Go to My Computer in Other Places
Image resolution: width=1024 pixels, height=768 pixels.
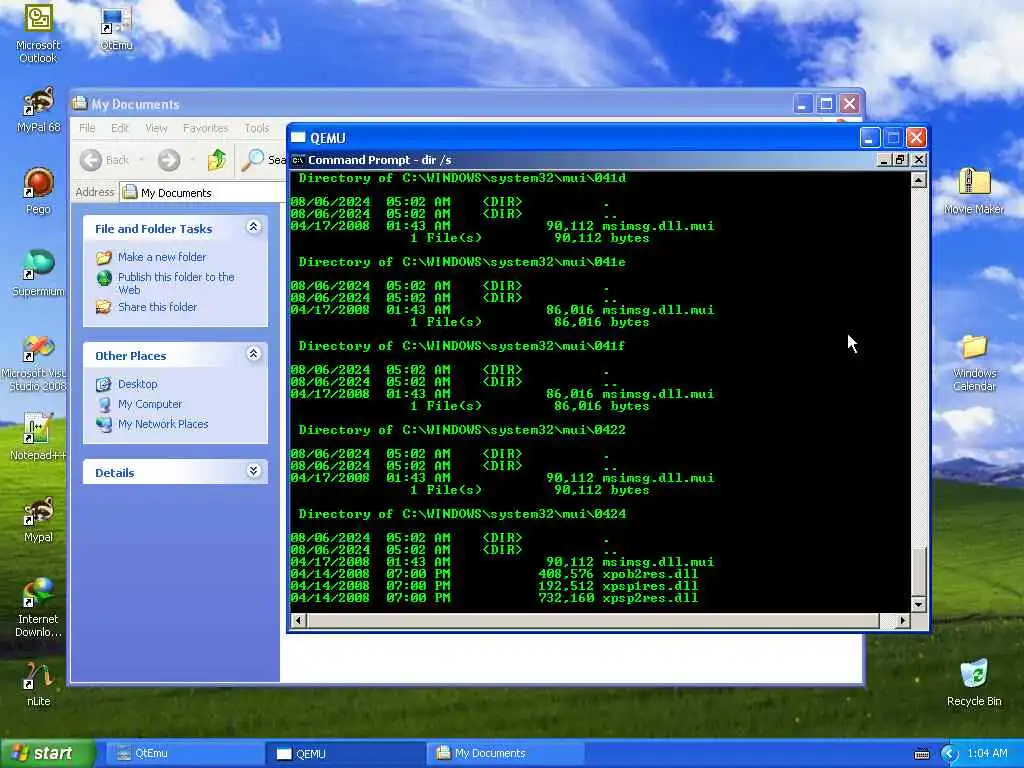click(150, 404)
